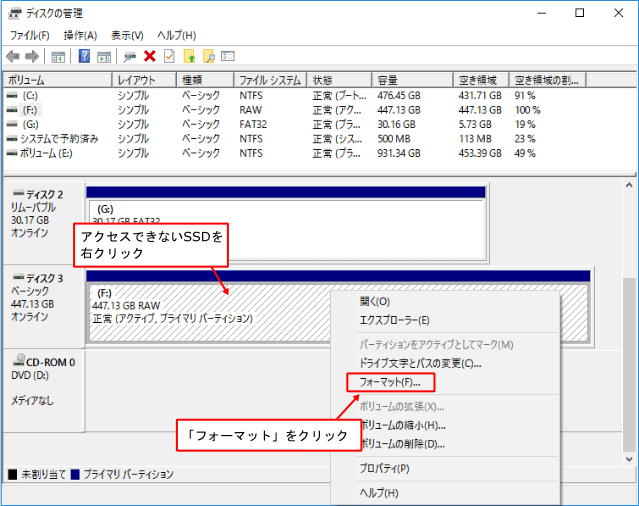Click the folder with magnifier icon
The image size is (639, 506).
pos(209,56)
